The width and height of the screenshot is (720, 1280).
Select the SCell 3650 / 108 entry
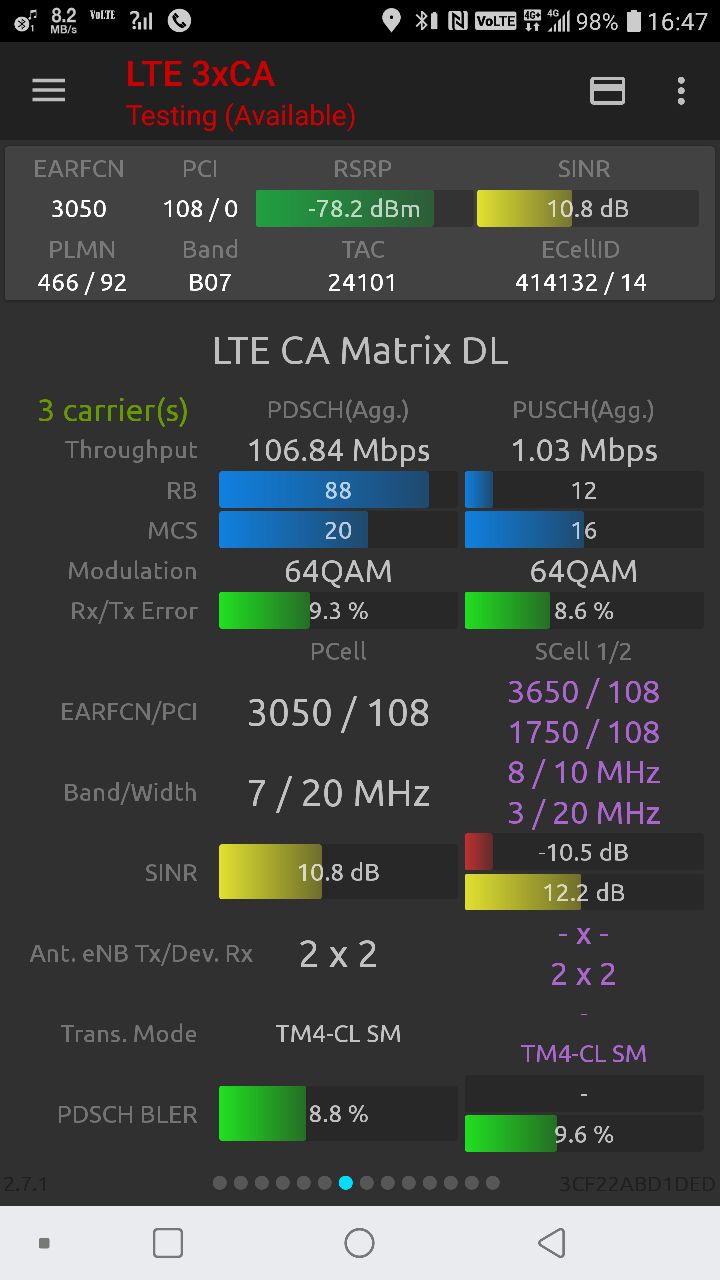point(584,692)
